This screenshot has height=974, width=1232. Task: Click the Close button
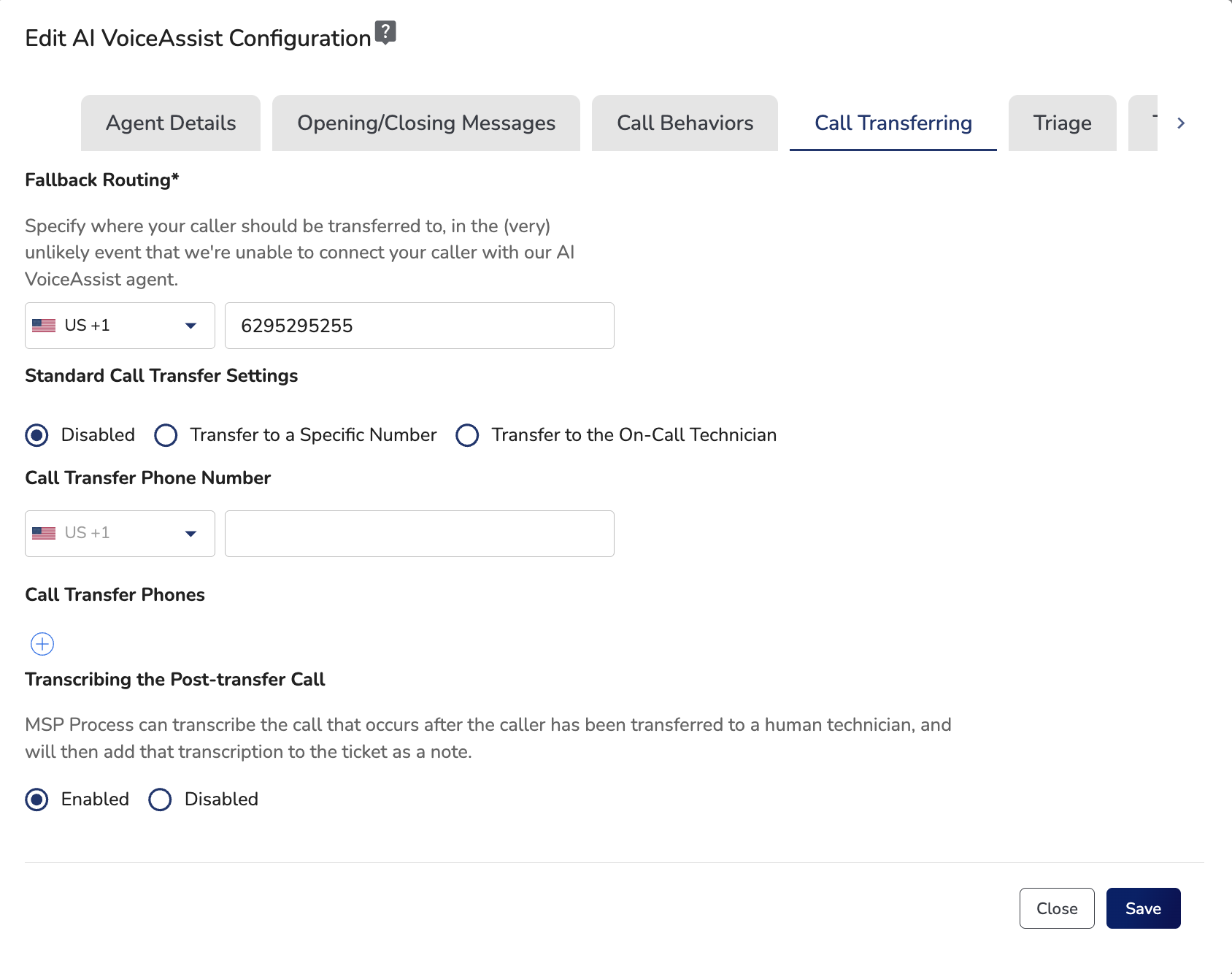tap(1056, 908)
